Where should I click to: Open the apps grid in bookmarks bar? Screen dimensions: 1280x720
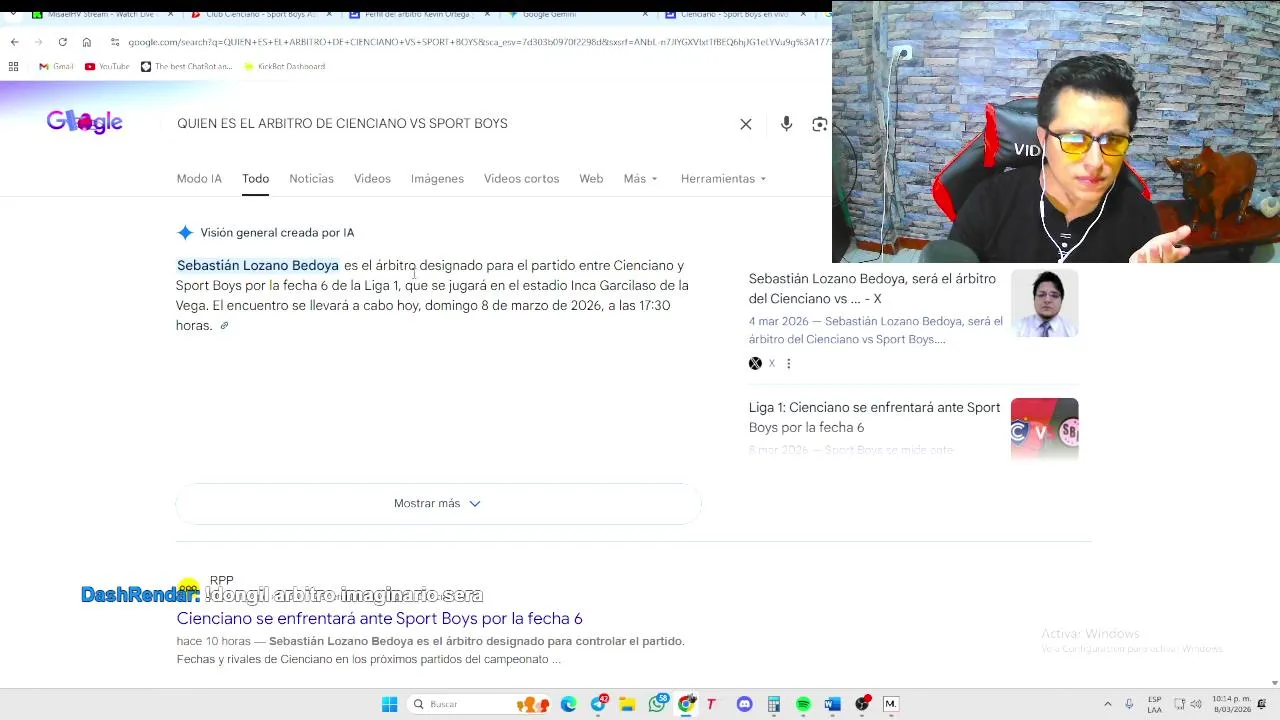coord(13,66)
